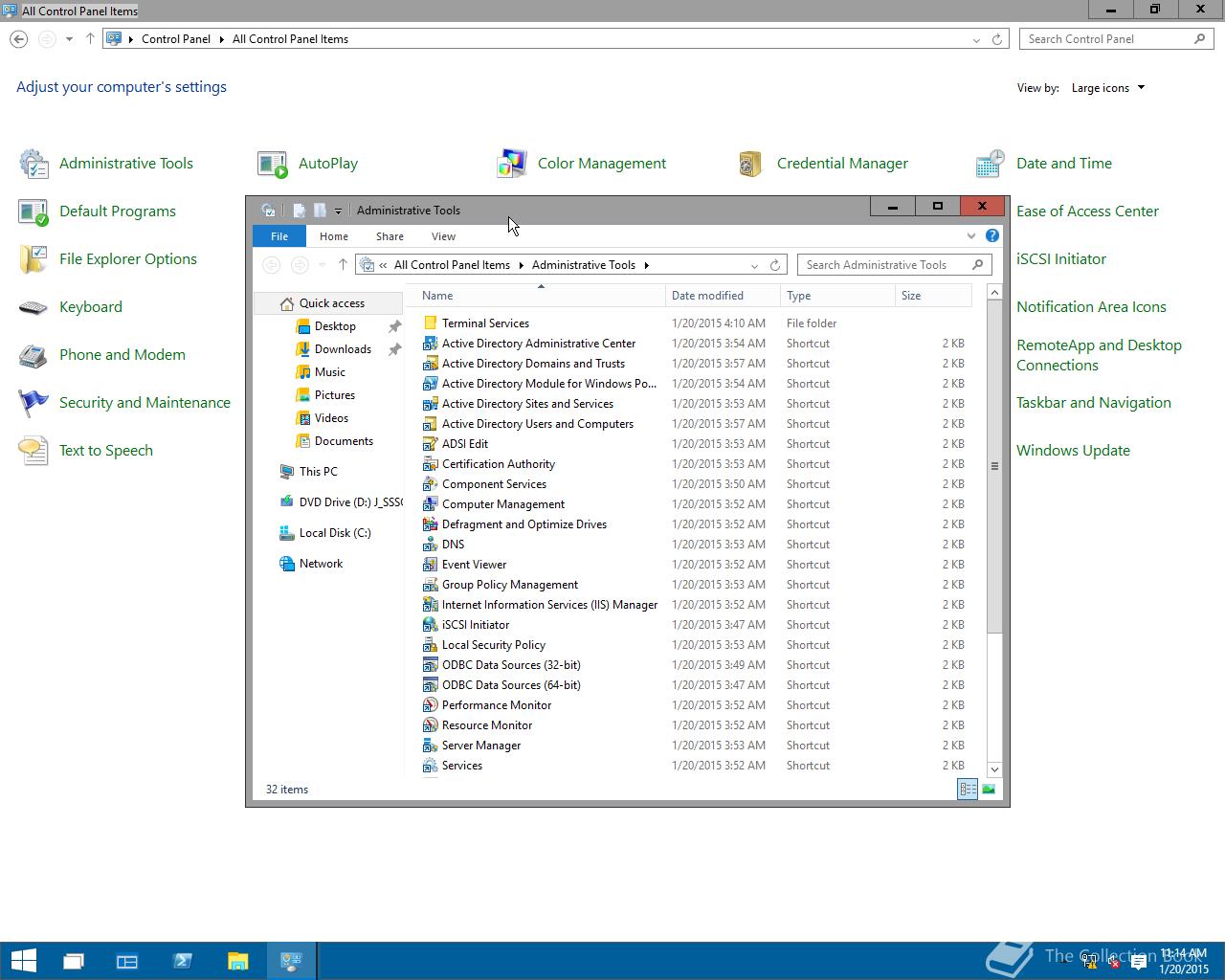Viewport: 1225px width, 980px height.
Task: Click the DNS shortcut icon
Action: (x=431, y=545)
